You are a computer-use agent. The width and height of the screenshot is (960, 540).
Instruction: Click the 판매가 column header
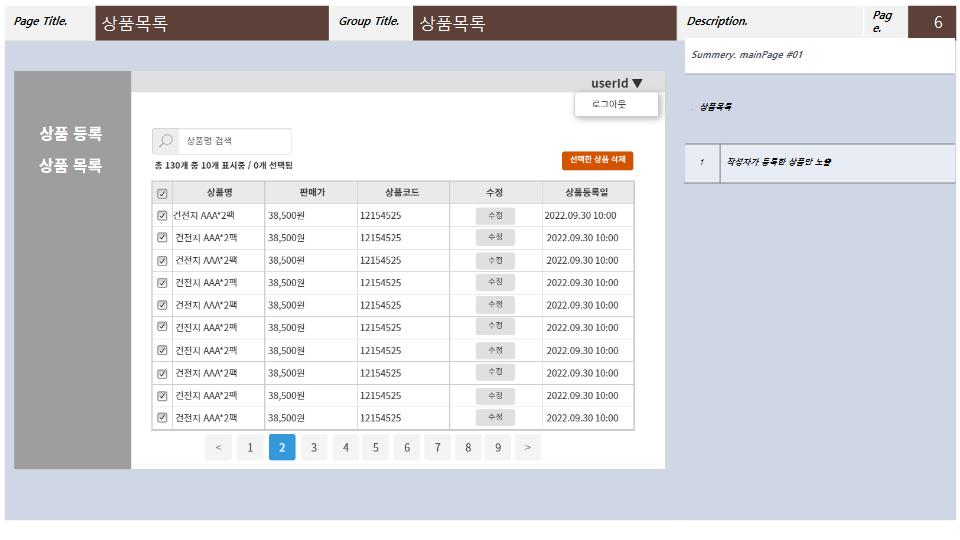(312, 192)
